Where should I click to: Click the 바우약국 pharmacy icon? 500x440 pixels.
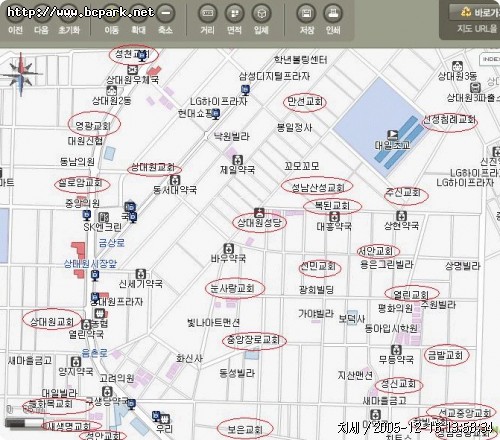point(229,249)
